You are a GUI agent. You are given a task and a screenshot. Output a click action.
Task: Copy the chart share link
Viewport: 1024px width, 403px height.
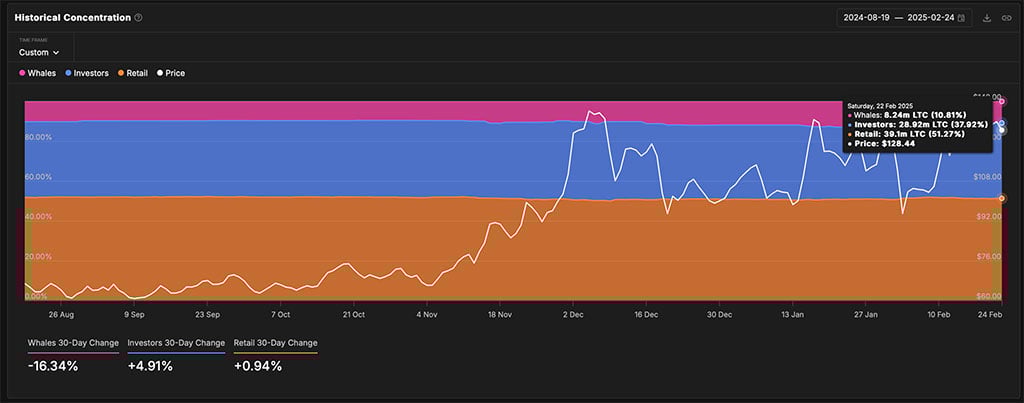tap(1006, 18)
